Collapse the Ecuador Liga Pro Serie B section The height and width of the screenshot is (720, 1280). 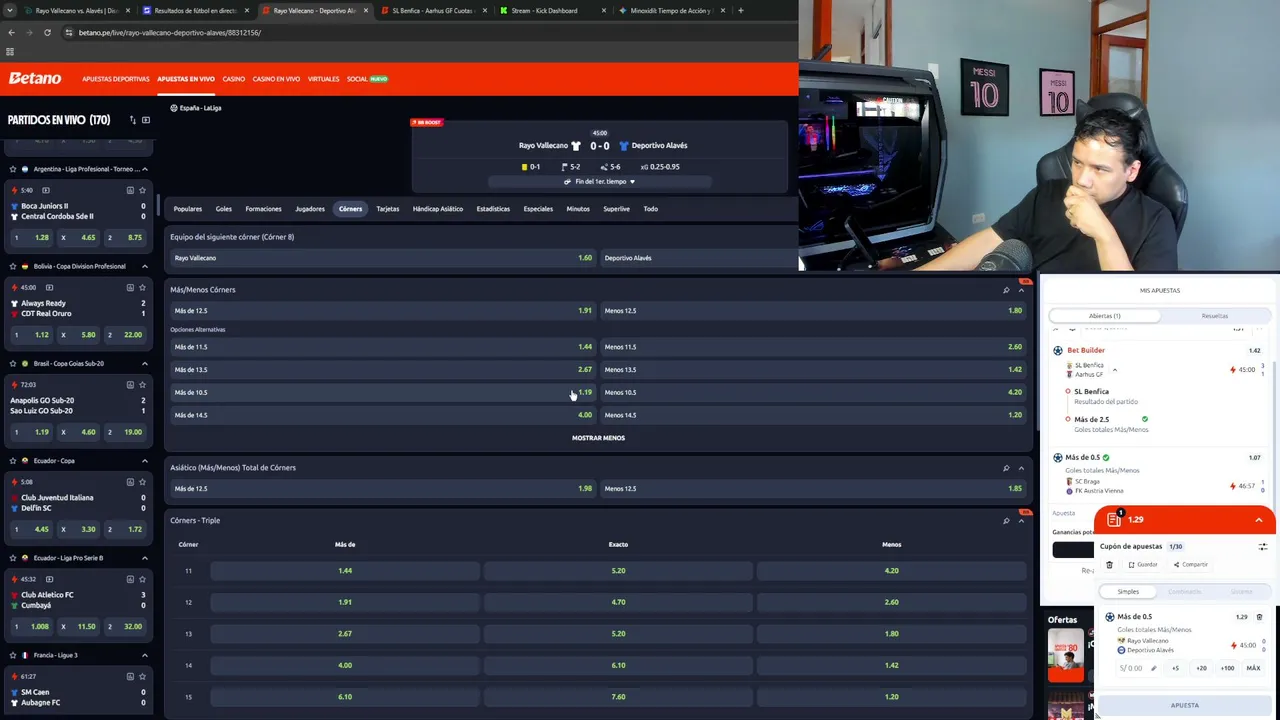coord(145,558)
